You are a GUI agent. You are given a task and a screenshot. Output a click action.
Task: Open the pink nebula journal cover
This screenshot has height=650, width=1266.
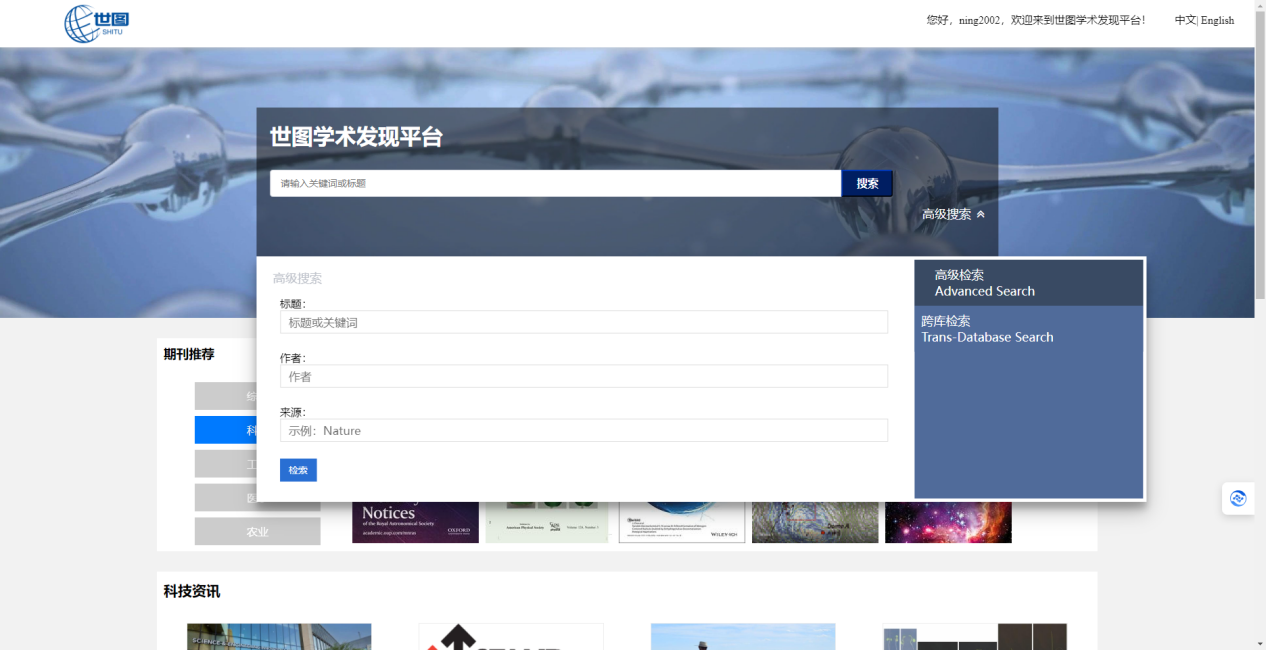[948, 522]
